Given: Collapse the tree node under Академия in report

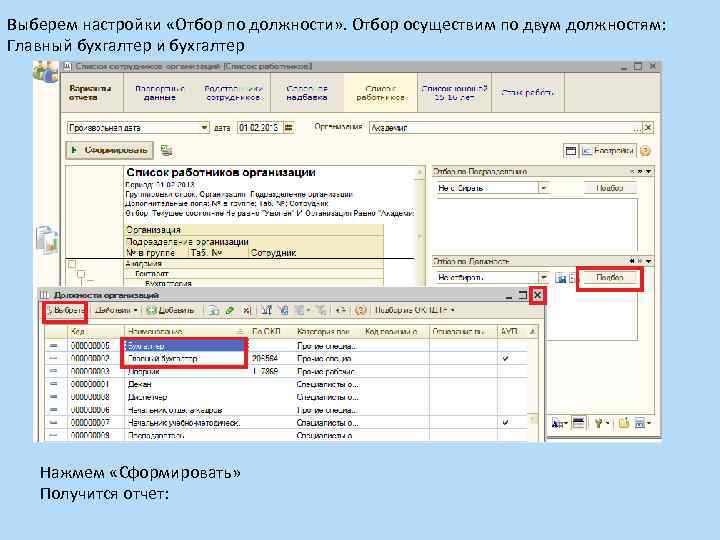Looking at the screenshot, I should click(81, 274).
